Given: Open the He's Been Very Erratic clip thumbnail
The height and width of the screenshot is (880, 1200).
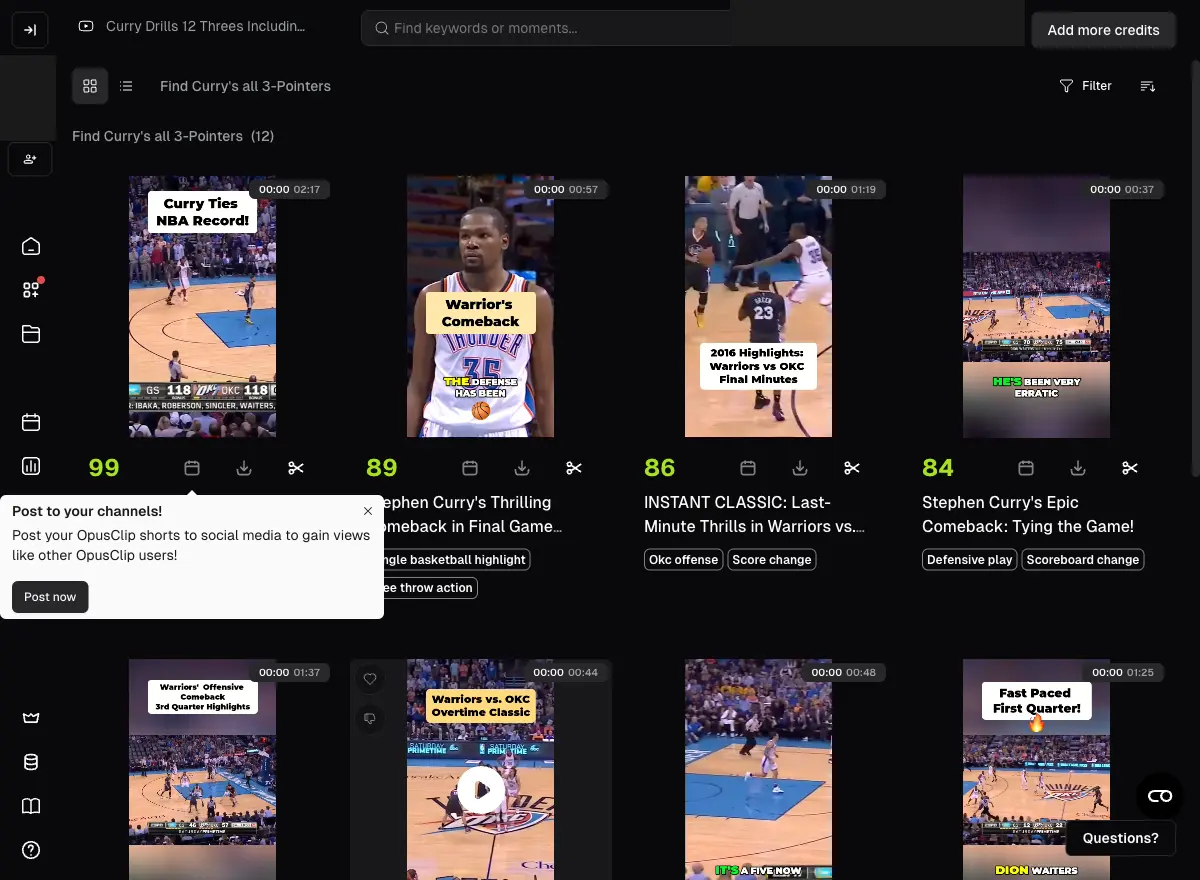Looking at the screenshot, I should 1036,306.
